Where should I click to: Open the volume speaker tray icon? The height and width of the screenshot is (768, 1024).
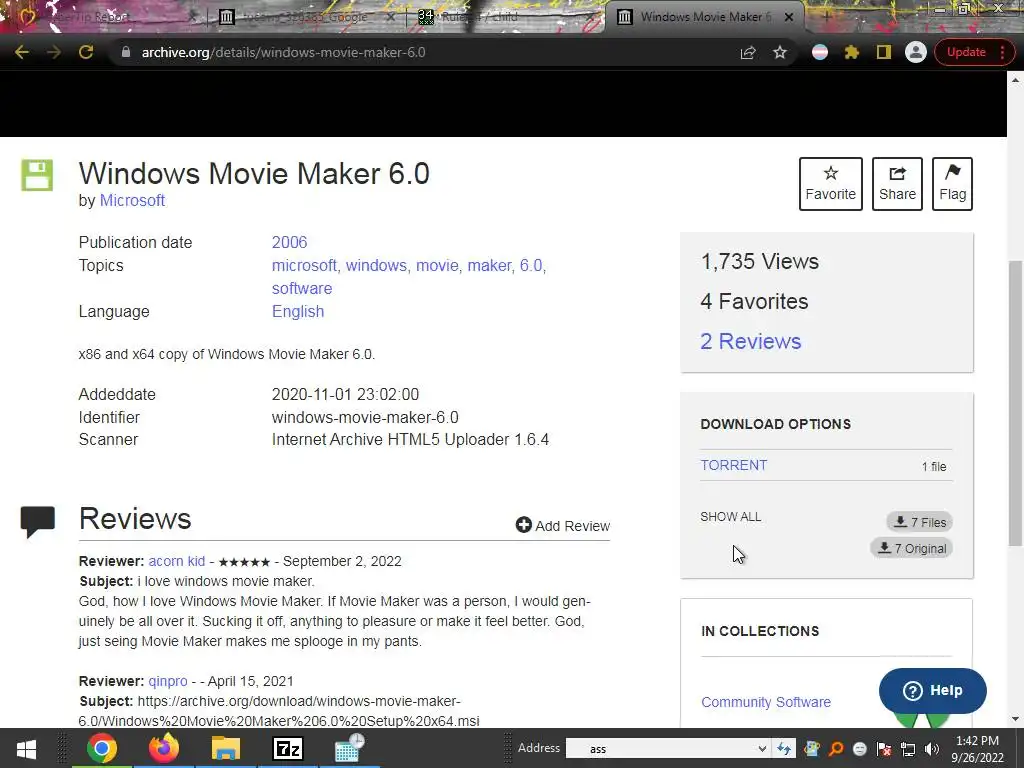[932, 749]
